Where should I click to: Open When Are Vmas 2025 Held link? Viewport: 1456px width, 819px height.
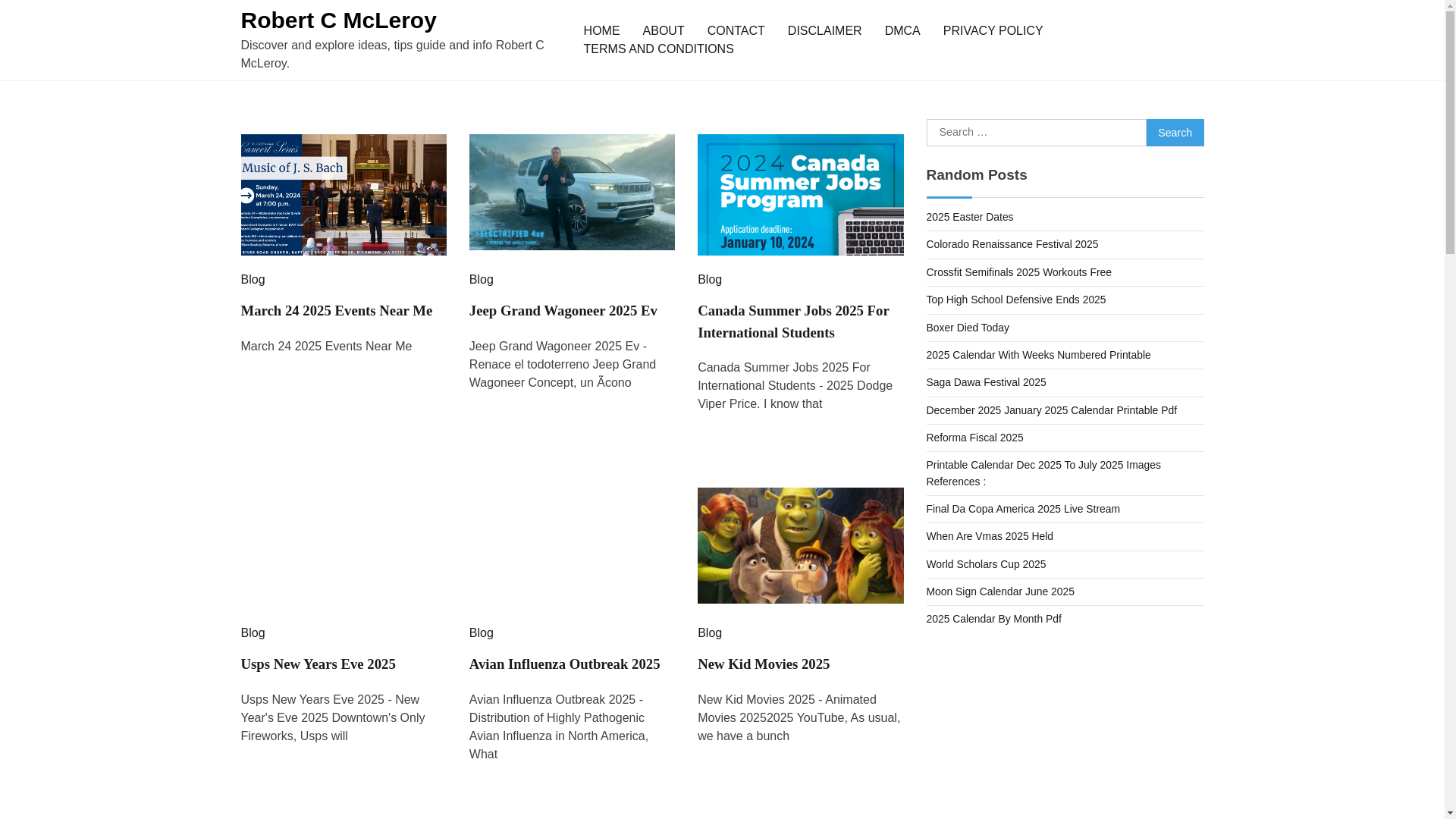[990, 536]
